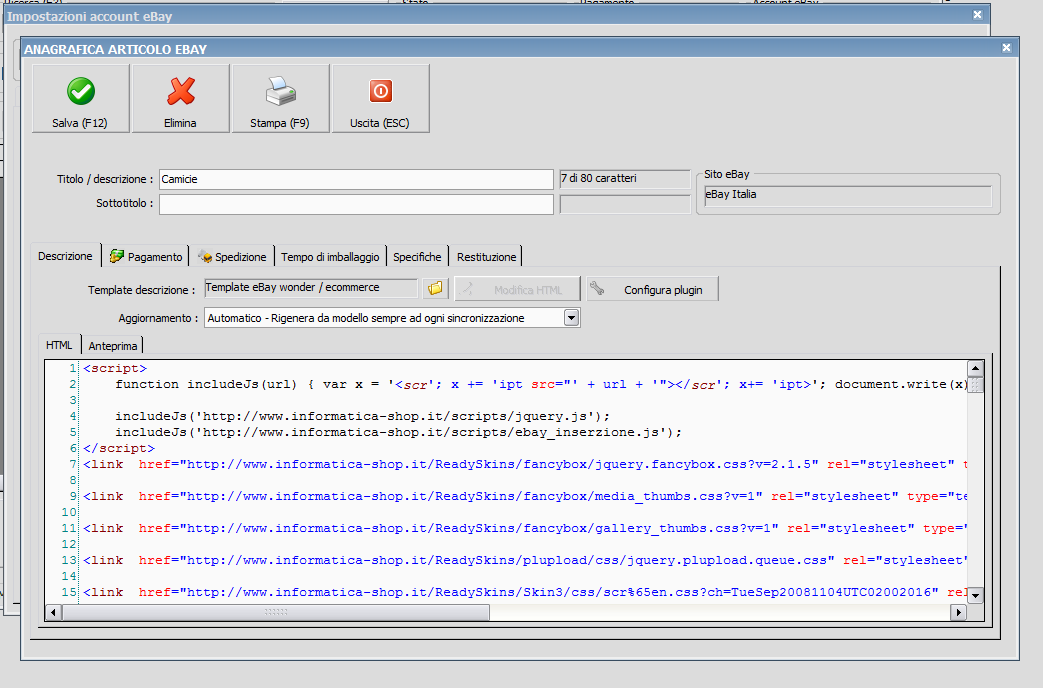This screenshot has height=688, width=1043.
Task: Click the closing </script> tag line 6
Action: [x=119, y=448]
